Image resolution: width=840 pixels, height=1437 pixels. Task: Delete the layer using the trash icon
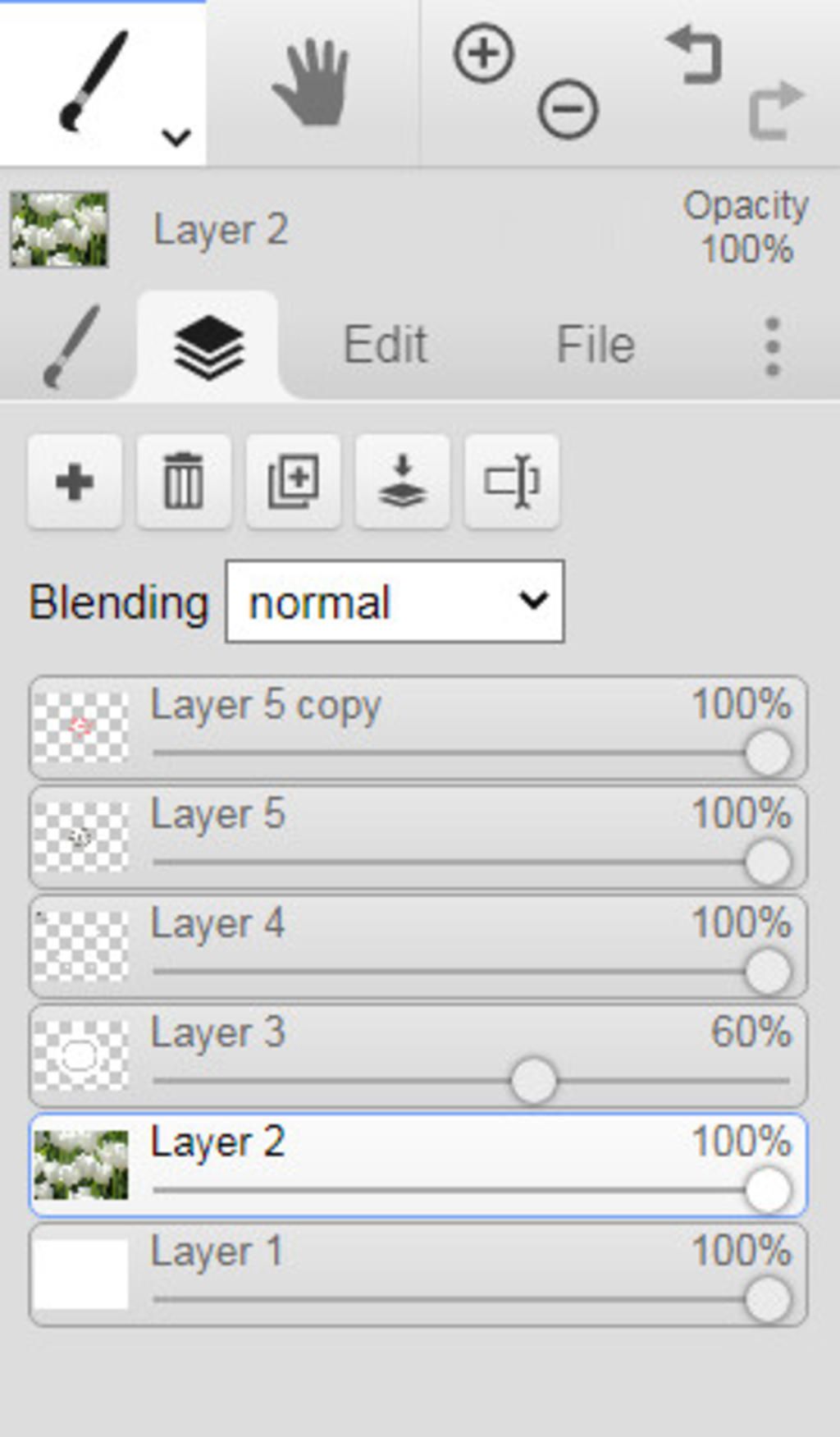pos(184,482)
